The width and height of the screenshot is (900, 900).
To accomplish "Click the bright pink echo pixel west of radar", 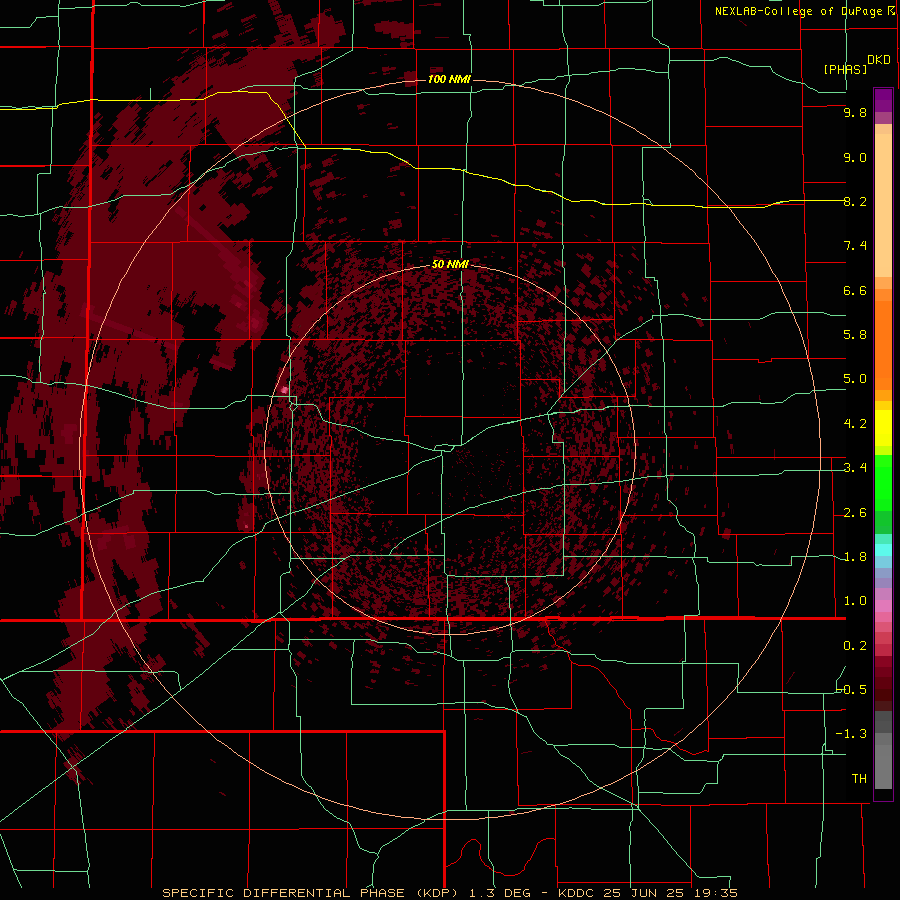I will [x=284, y=390].
